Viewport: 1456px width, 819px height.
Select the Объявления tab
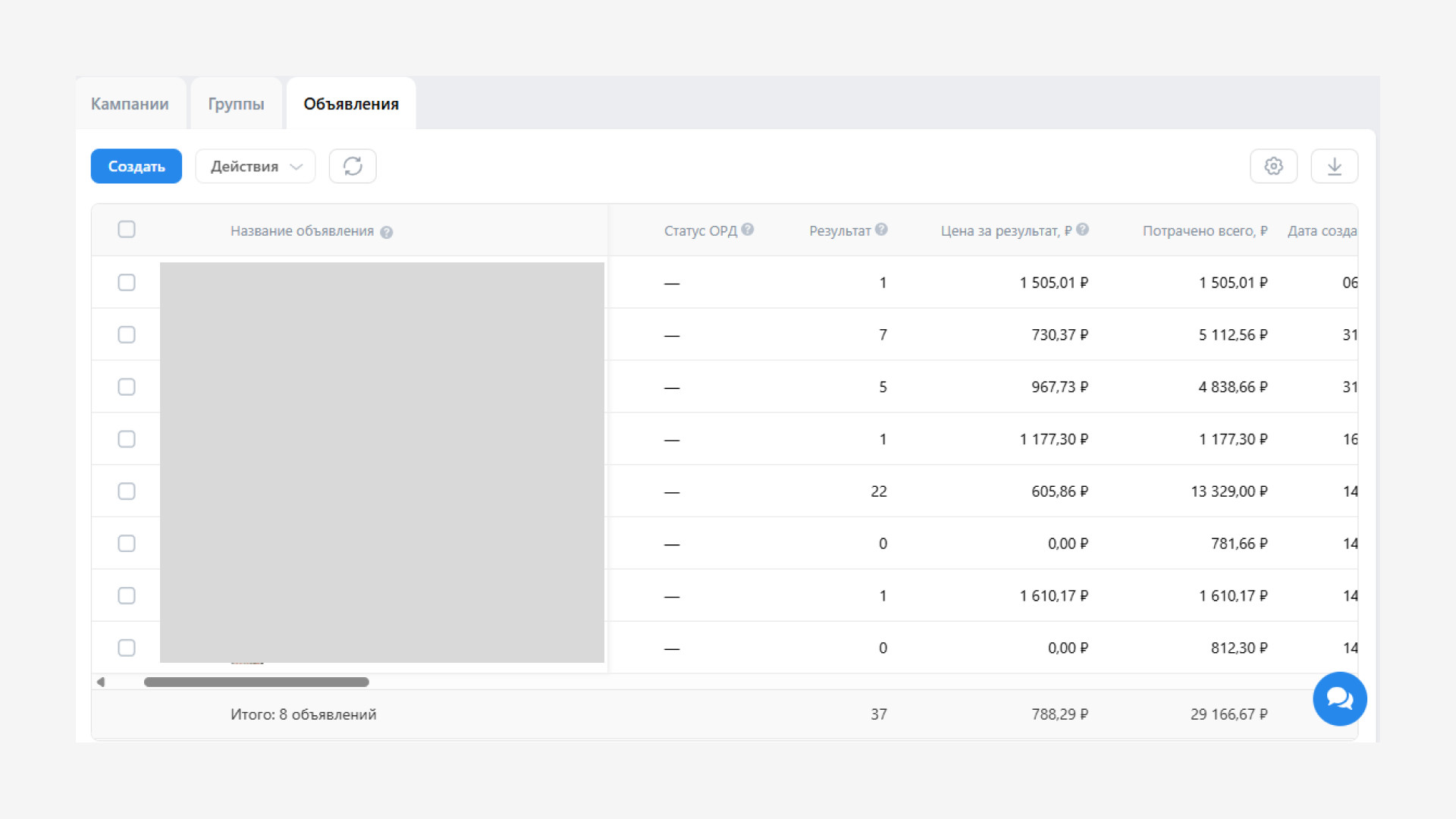coord(351,104)
